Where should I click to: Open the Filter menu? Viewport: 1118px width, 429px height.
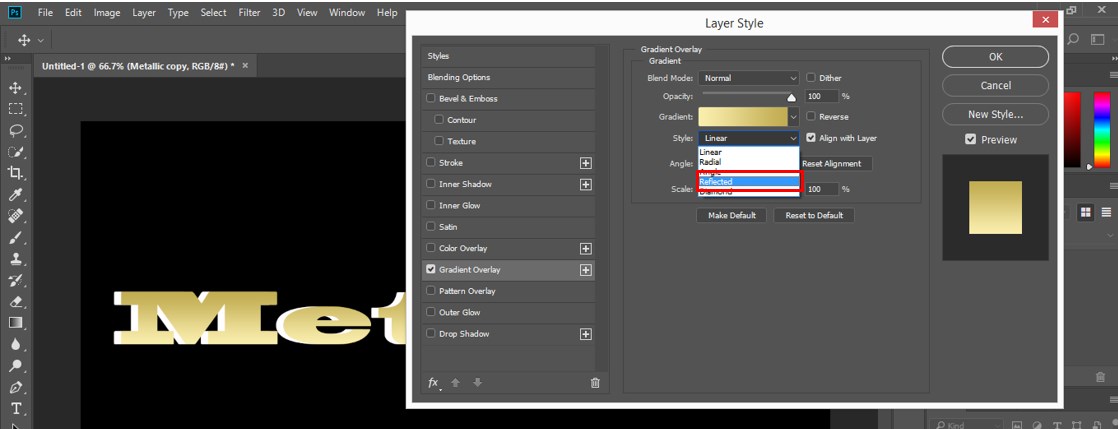pos(250,13)
